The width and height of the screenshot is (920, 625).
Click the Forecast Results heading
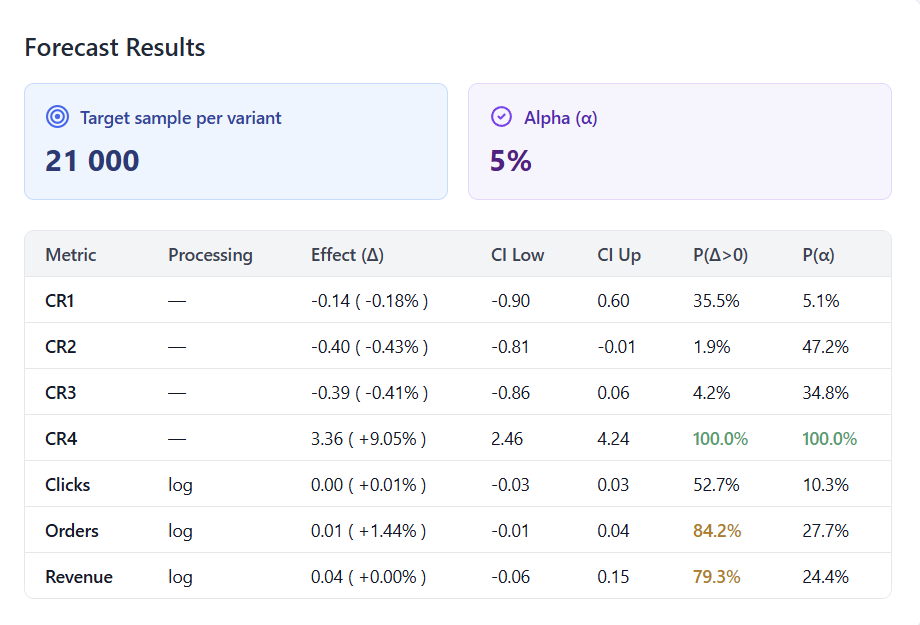tap(114, 47)
